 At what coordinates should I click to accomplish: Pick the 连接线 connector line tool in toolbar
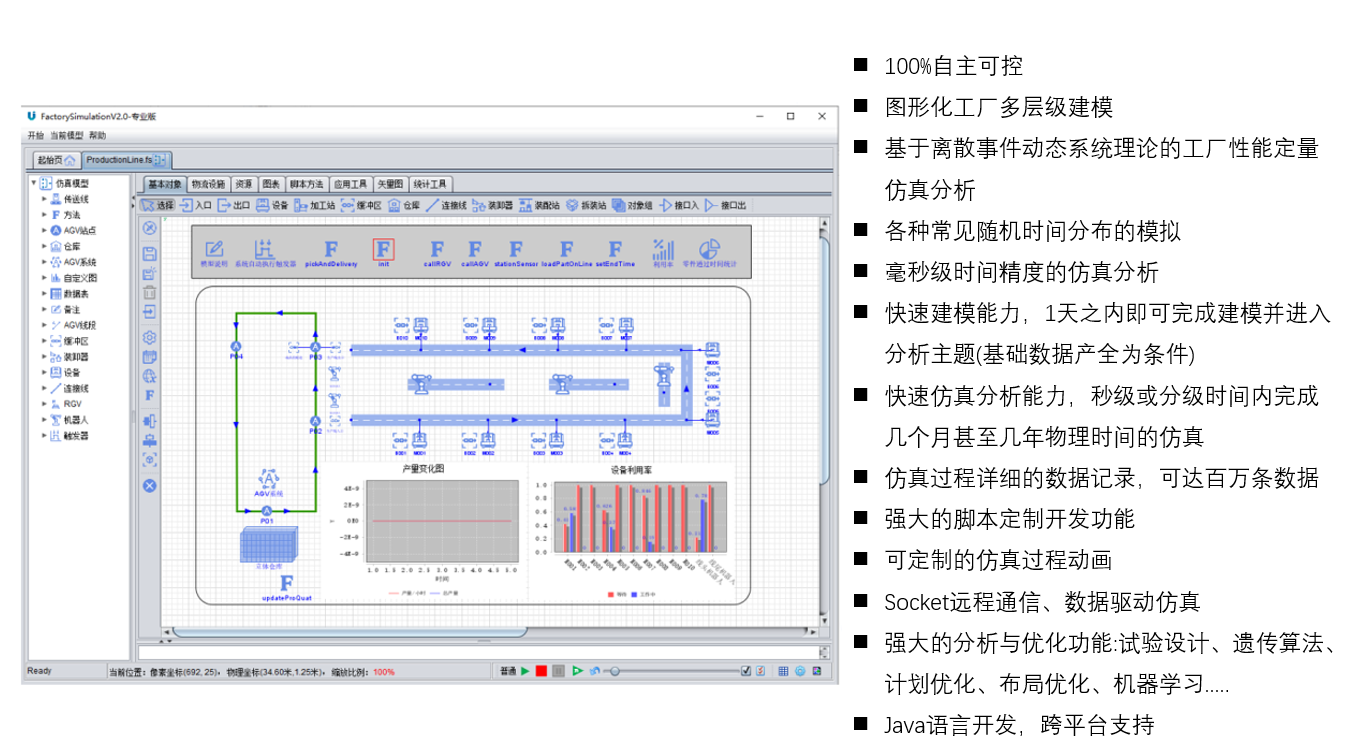[x=447, y=205]
